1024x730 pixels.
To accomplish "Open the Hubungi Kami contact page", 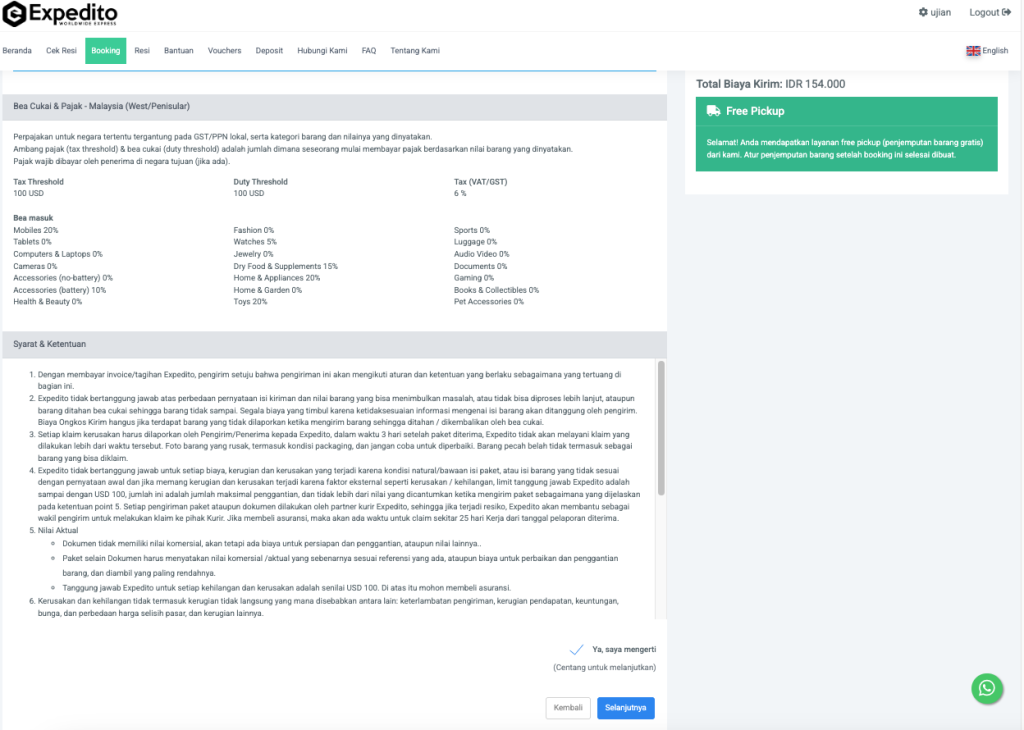I will (x=322, y=50).
